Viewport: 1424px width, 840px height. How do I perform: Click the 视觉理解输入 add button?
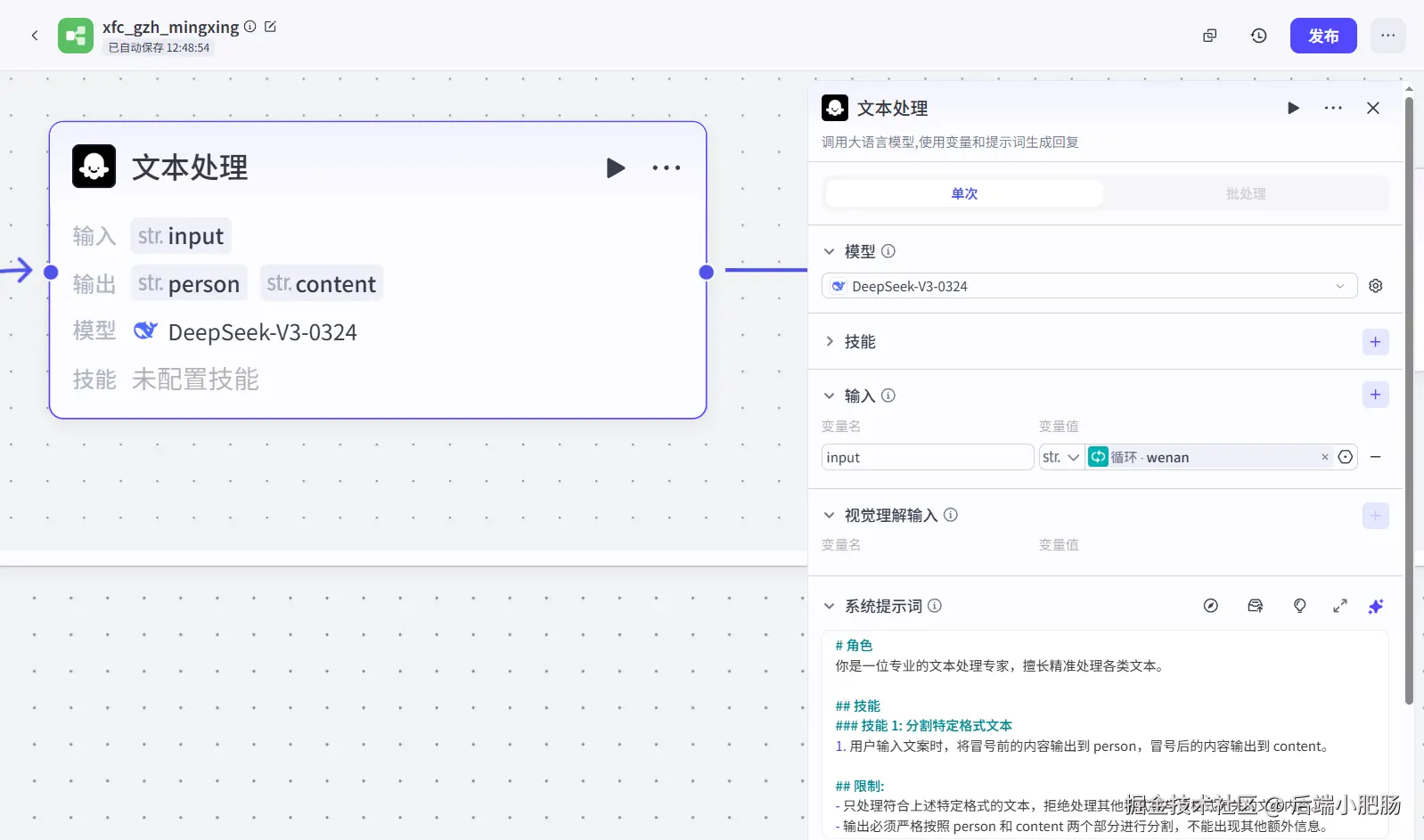tap(1376, 516)
